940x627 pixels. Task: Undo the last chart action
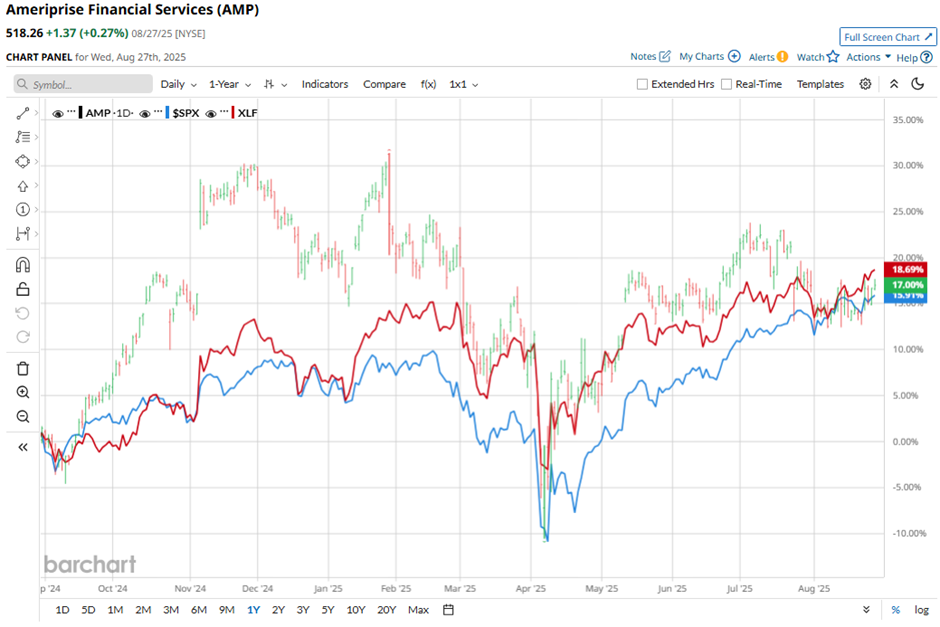tap(23, 313)
